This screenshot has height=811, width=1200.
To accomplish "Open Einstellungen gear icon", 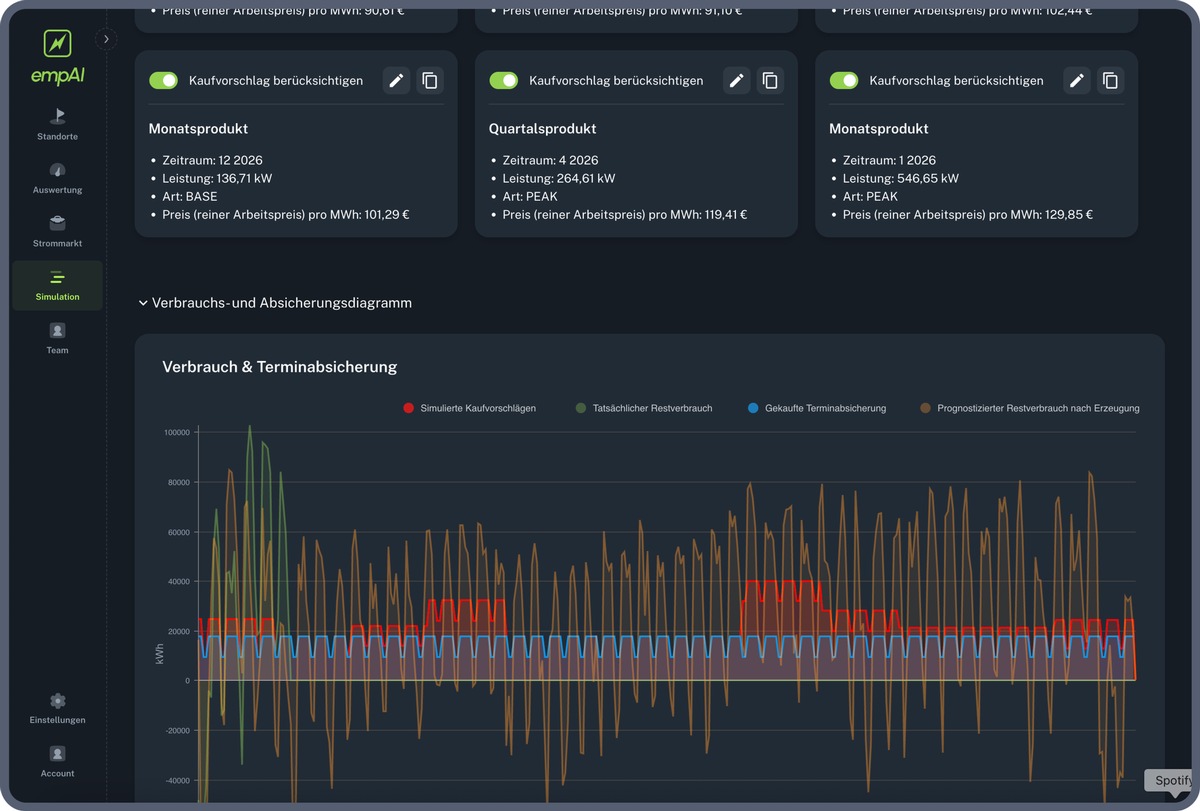I will [57, 701].
